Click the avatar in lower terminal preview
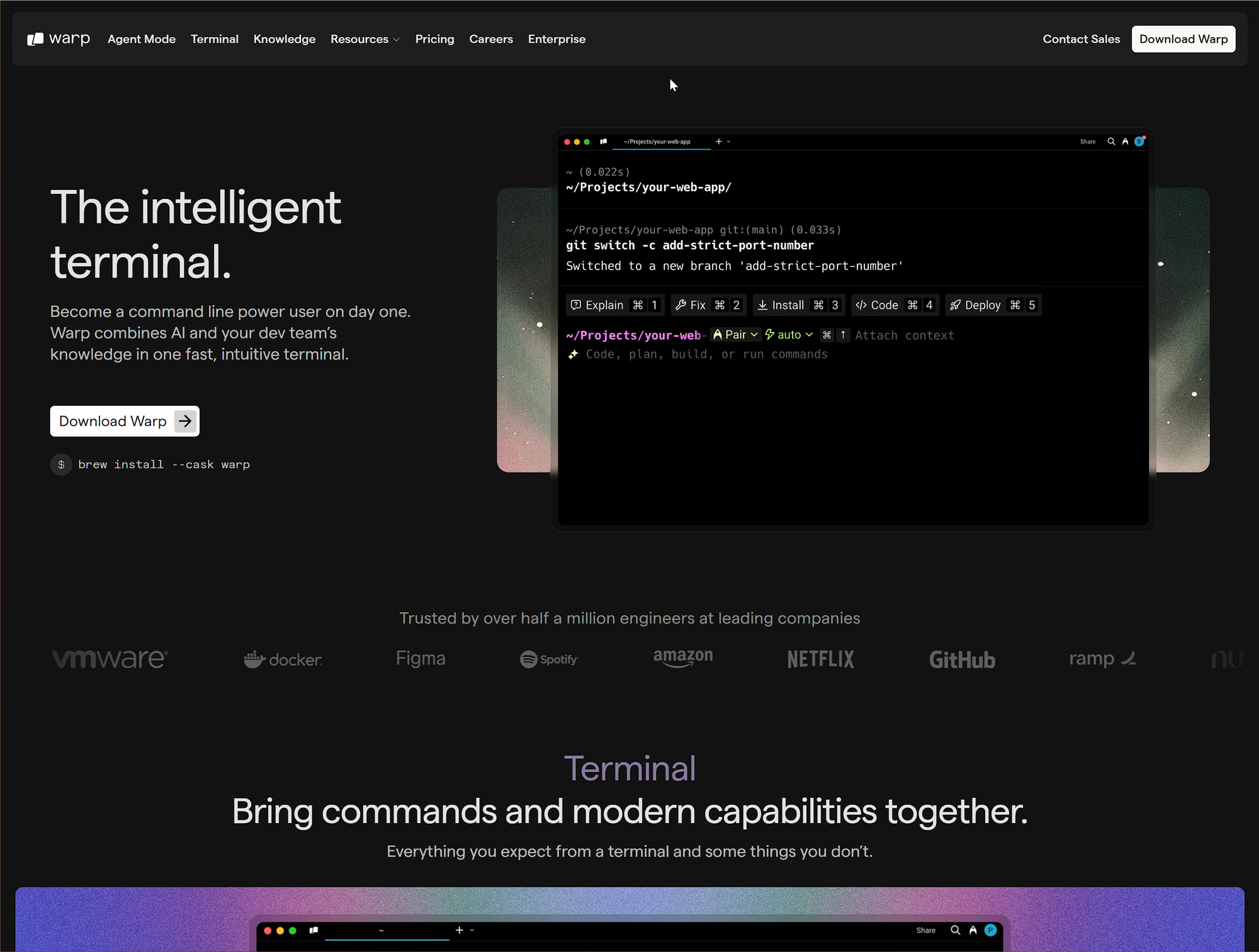Viewport: 1259px width, 952px height. [x=991, y=930]
